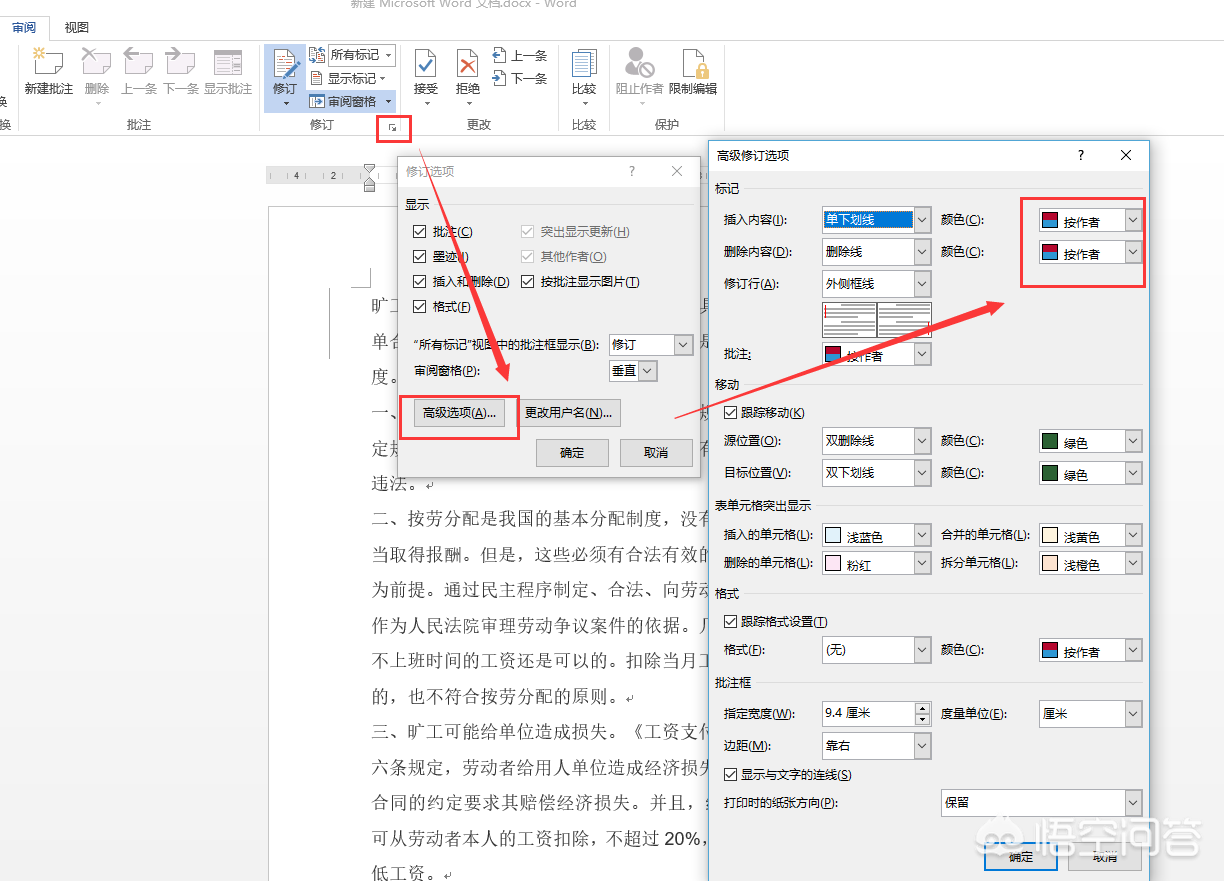Click the 高级选项(A)... button
The width and height of the screenshot is (1224, 881).
pos(459,413)
